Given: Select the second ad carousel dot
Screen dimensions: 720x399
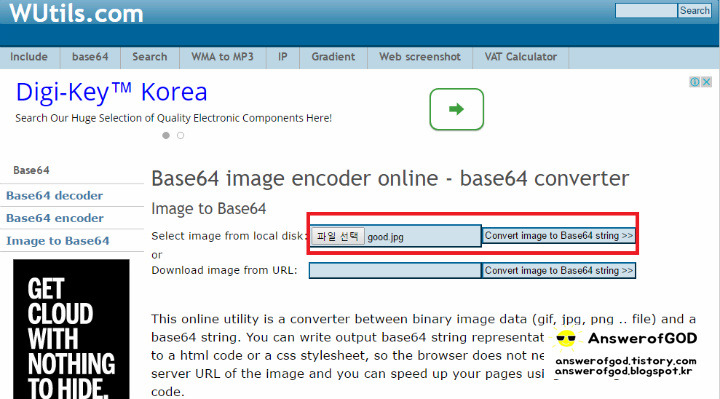Looking at the screenshot, I should coord(180,135).
